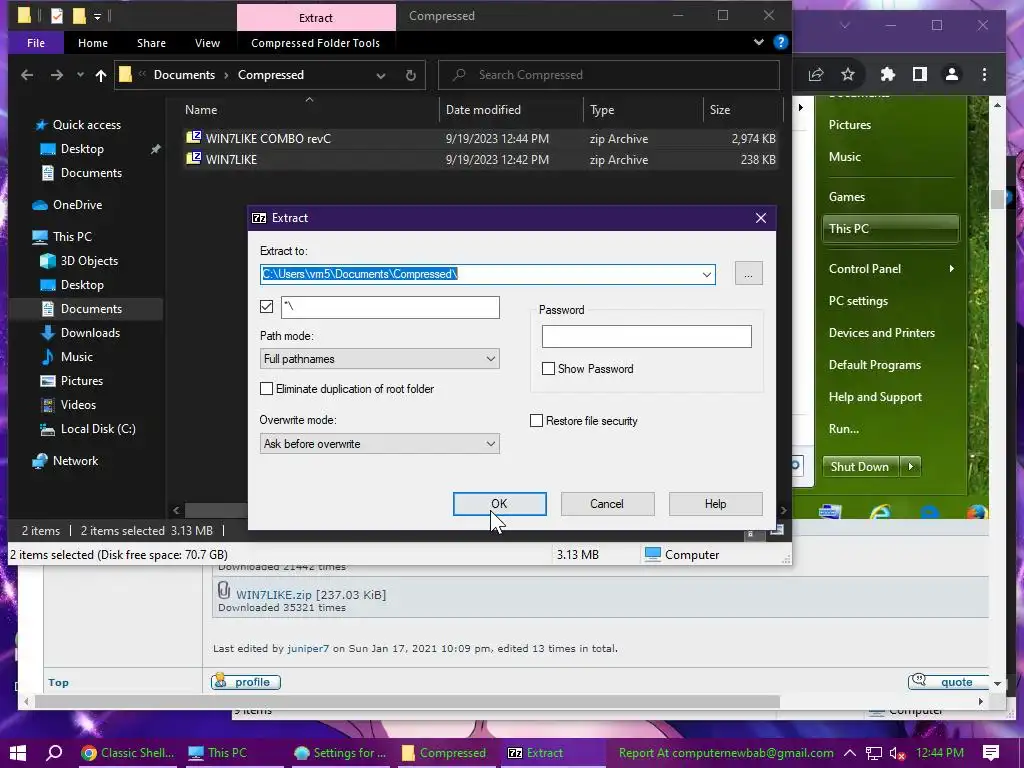Open Pictures folder in navigation pane
The width and height of the screenshot is (1024, 768).
point(82,381)
